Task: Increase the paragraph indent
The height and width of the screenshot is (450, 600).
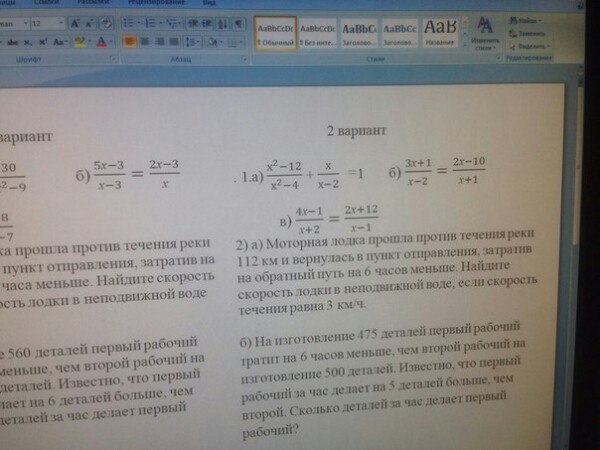Action: (207, 24)
